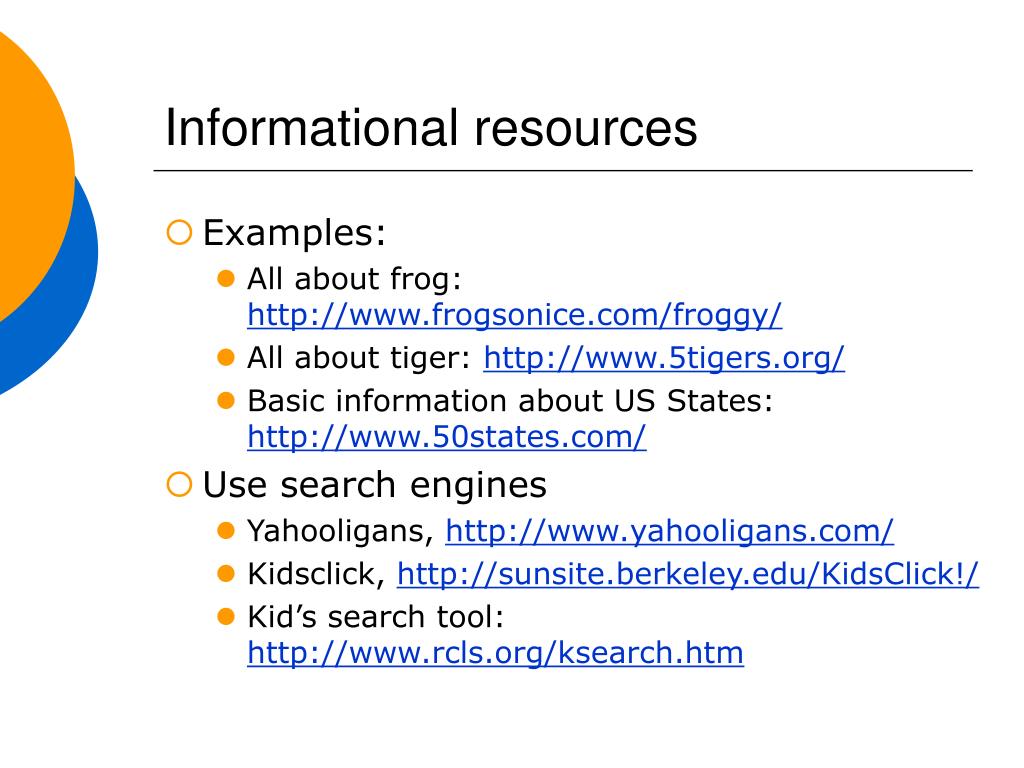Click the hollow bullet beside Examples
This screenshot has height=768, width=1024.
pos(179,232)
